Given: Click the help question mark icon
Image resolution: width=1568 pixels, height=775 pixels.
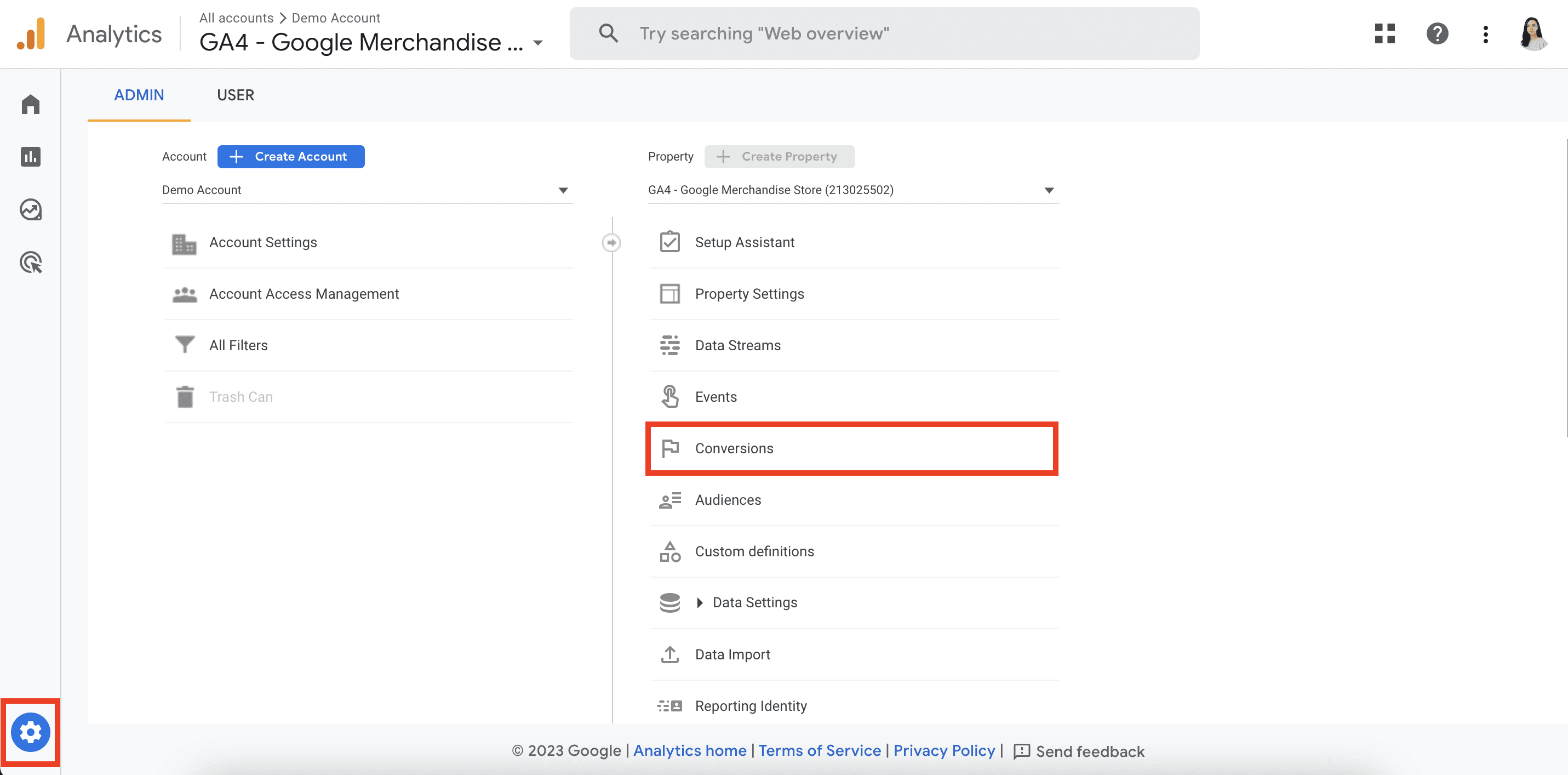Looking at the screenshot, I should pyautogui.click(x=1437, y=34).
